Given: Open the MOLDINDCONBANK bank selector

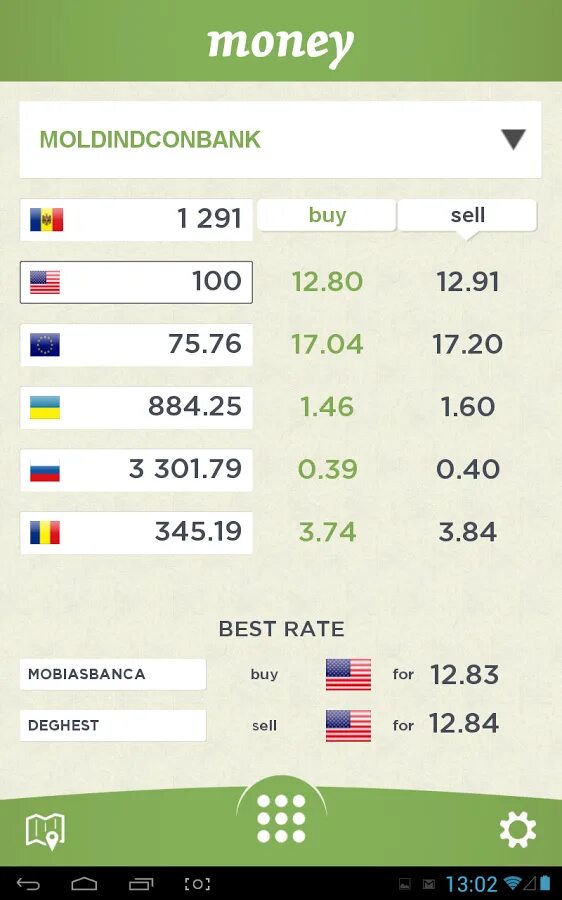Looking at the screenshot, I should [280, 139].
